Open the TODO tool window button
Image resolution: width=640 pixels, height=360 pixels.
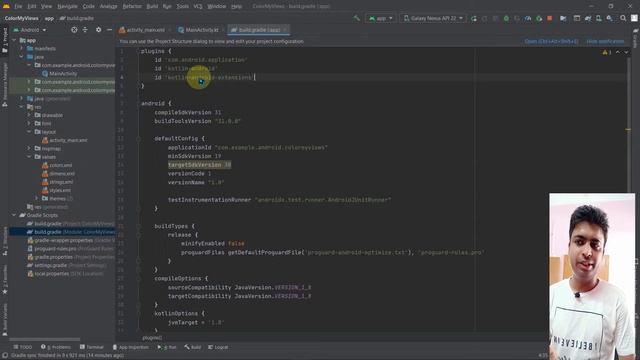[x=22, y=347]
